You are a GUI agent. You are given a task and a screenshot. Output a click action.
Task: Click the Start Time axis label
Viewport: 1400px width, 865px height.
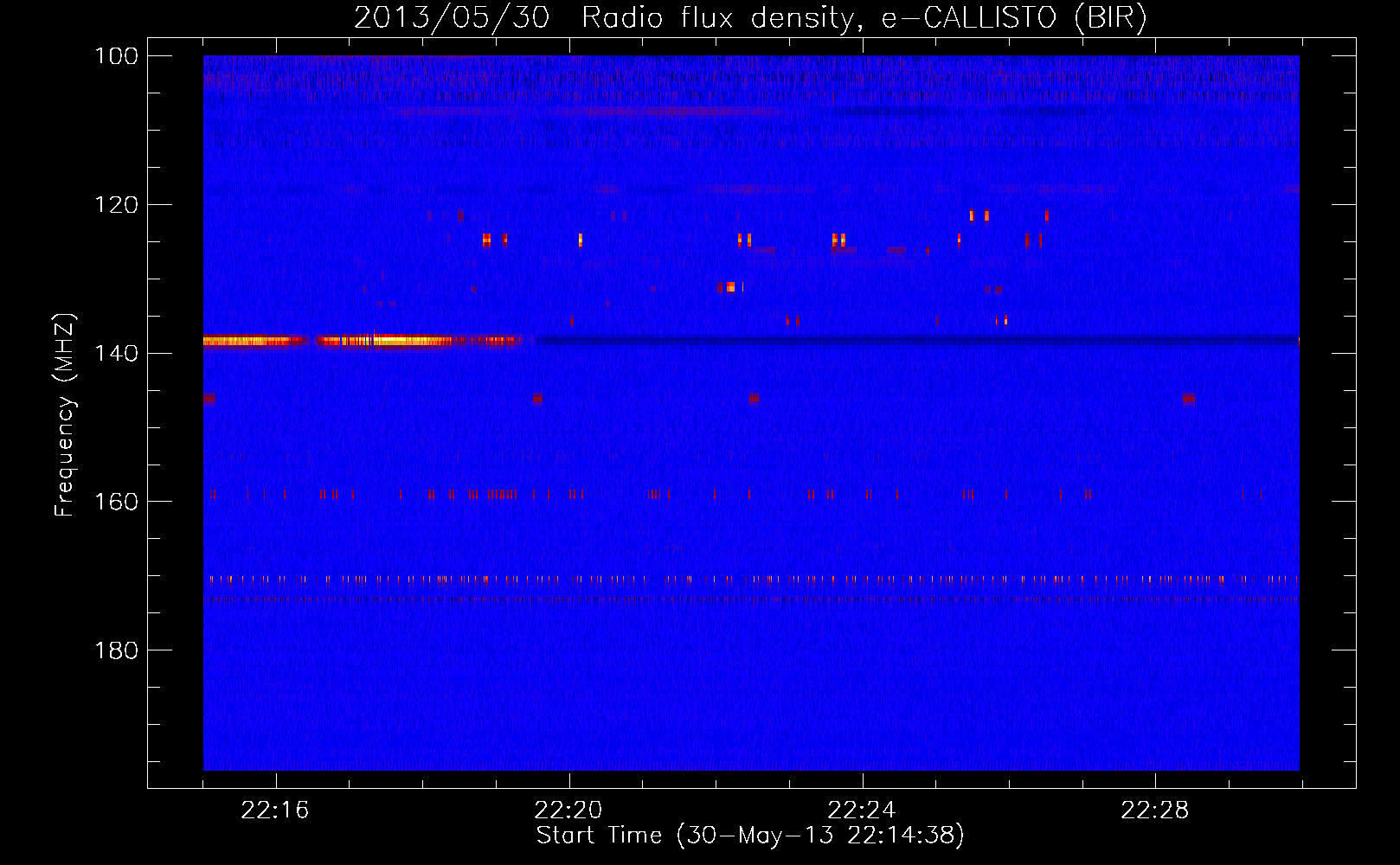click(750, 836)
